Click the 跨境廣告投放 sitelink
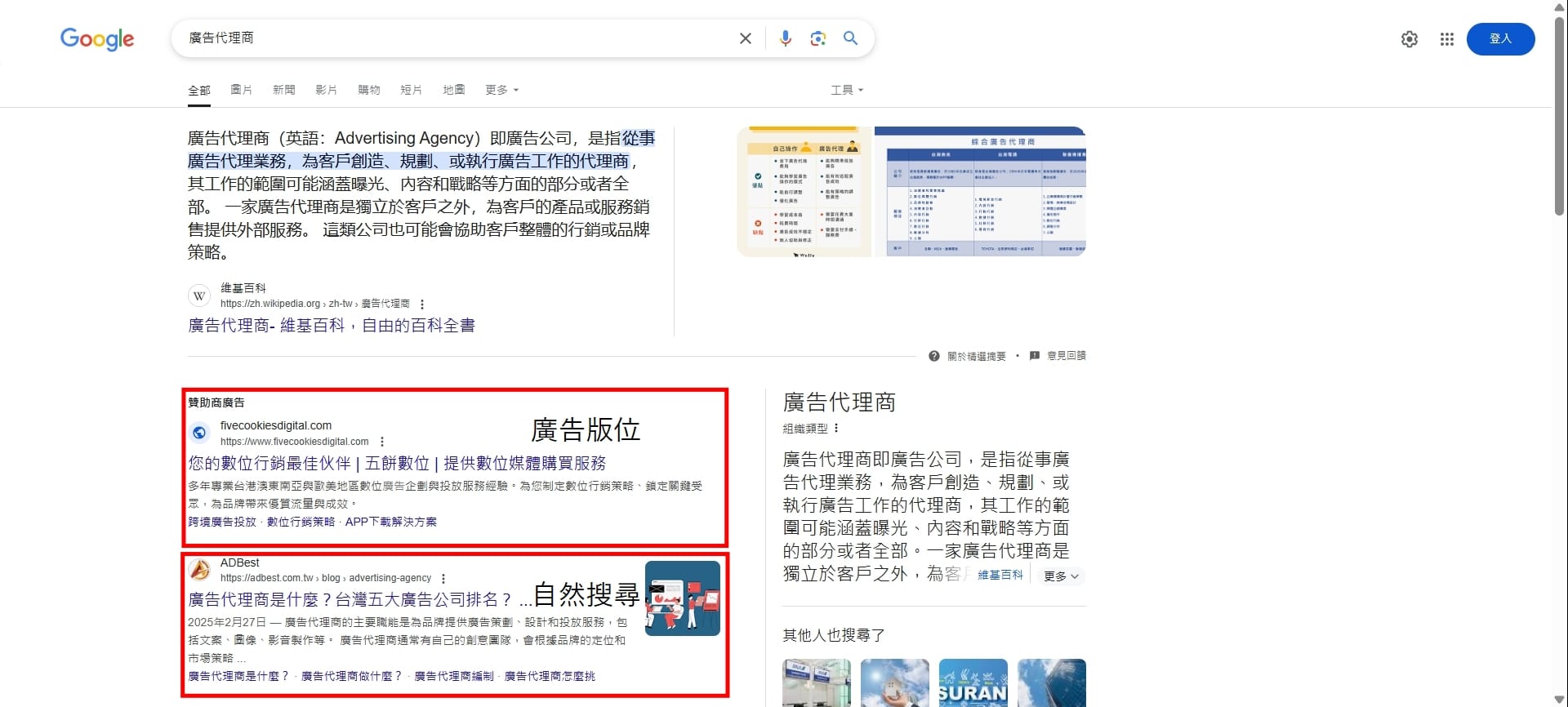Viewport: 1568px width, 707px height. (222, 522)
